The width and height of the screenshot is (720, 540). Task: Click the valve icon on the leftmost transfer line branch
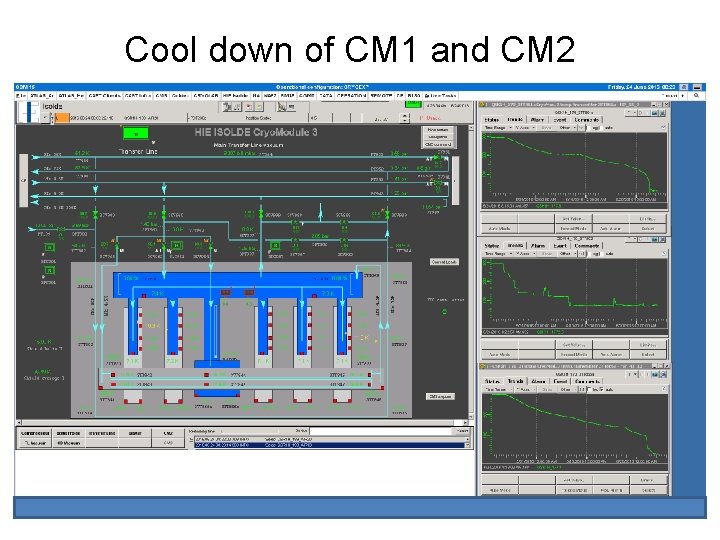pyautogui.click(x=96, y=214)
